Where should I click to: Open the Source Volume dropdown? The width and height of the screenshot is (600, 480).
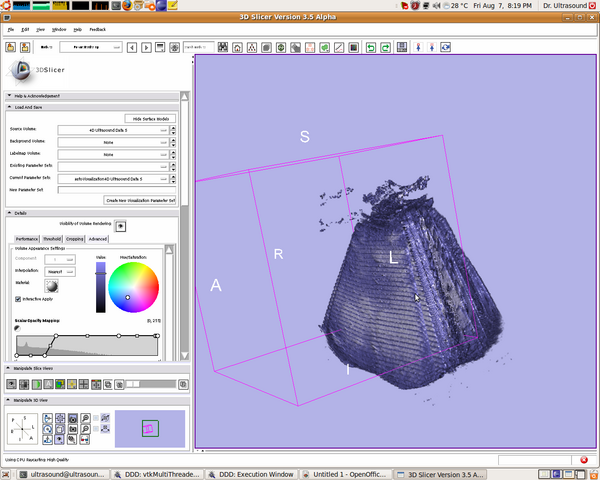(113, 130)
